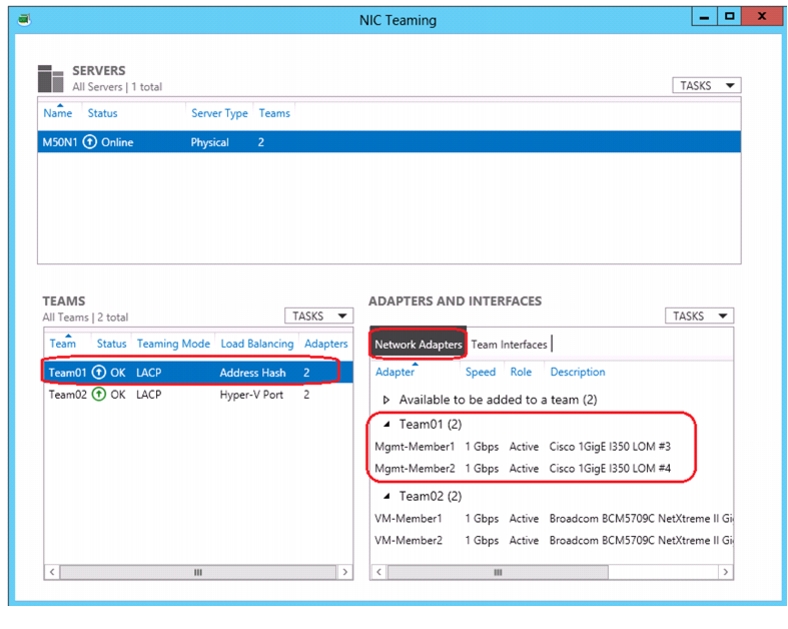Collapse the Team01 (2) adapter group
788x629 pixels.
(x=386, y=425)
